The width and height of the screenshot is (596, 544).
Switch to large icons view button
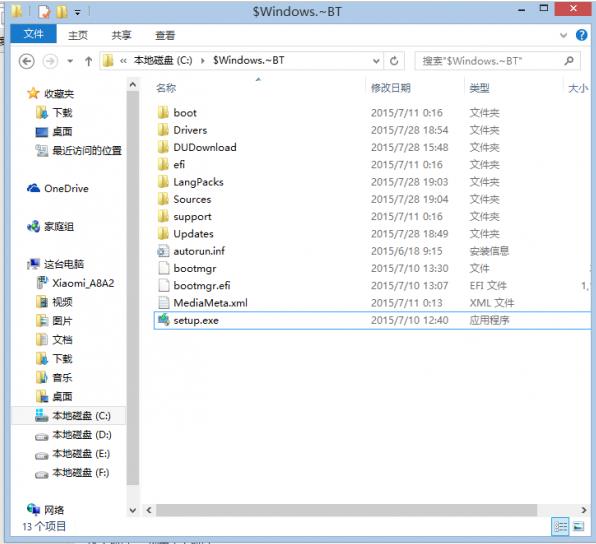(x=579, y=527)
